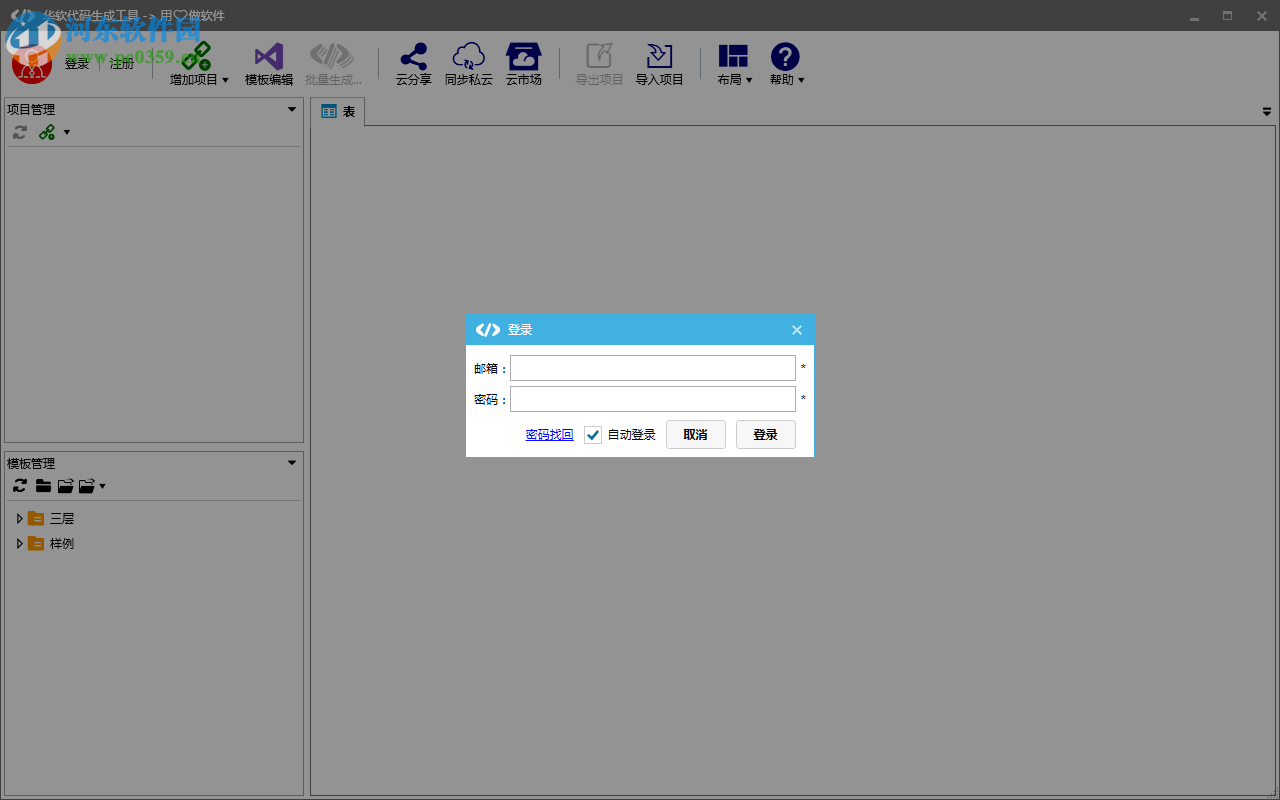
Task: Open the 帮助 help dropdown
Action: (786, 59)
